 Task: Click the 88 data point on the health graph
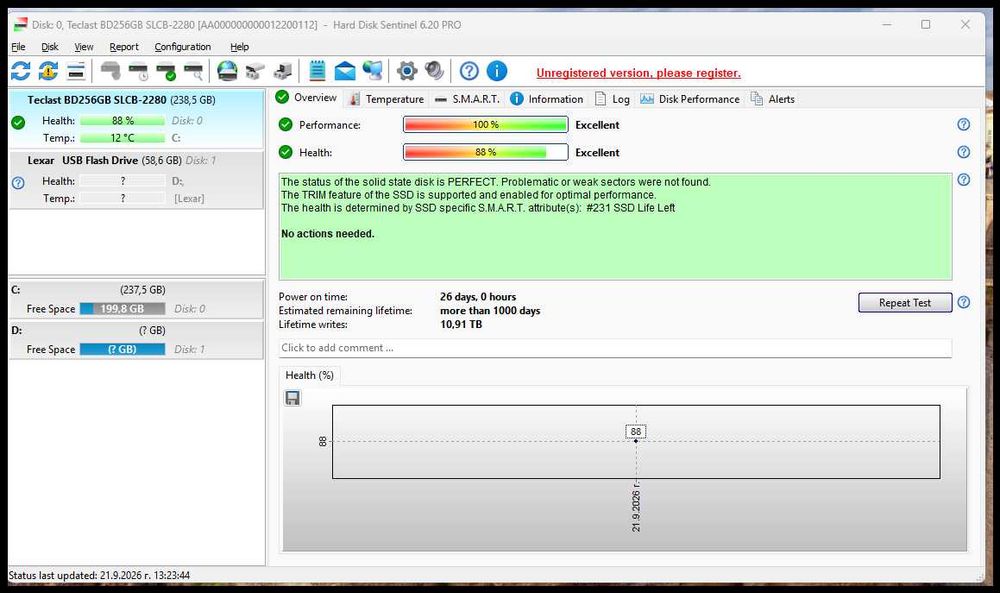point(636,440)
